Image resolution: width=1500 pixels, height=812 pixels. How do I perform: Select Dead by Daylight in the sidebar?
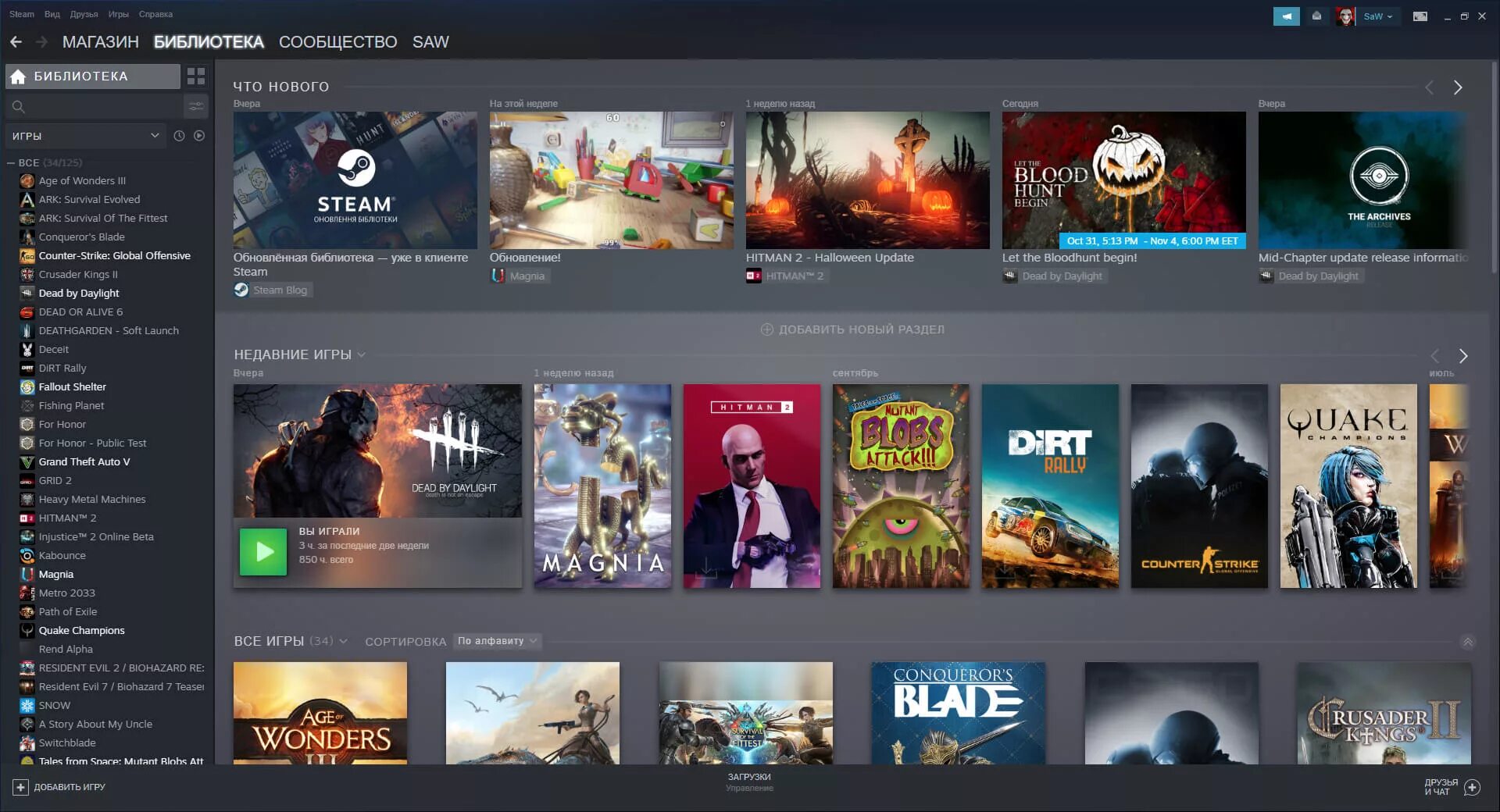click(x=79, y=293)
